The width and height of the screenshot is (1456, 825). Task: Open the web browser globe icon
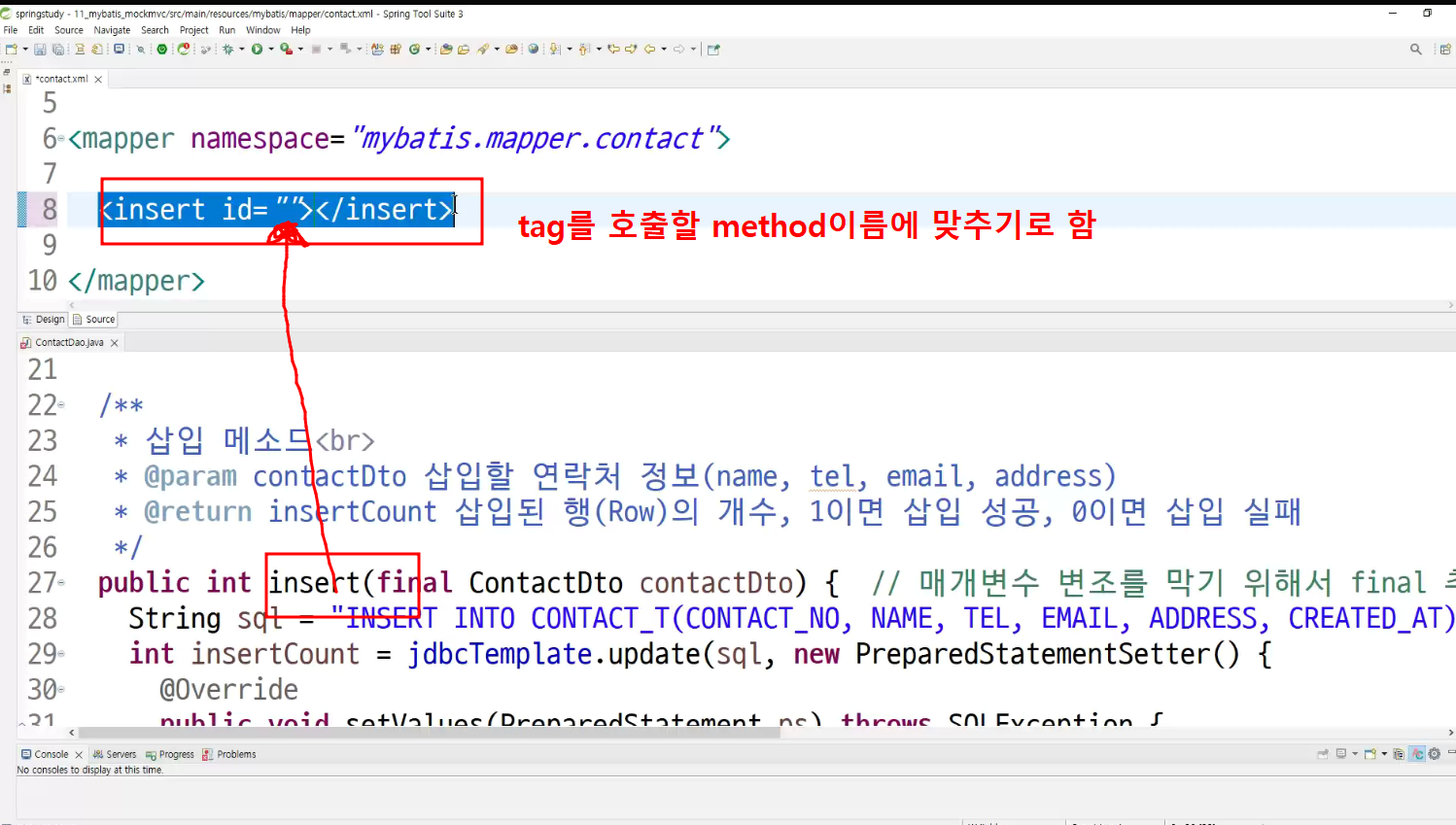pyautogui.click(x=533, y=49)
